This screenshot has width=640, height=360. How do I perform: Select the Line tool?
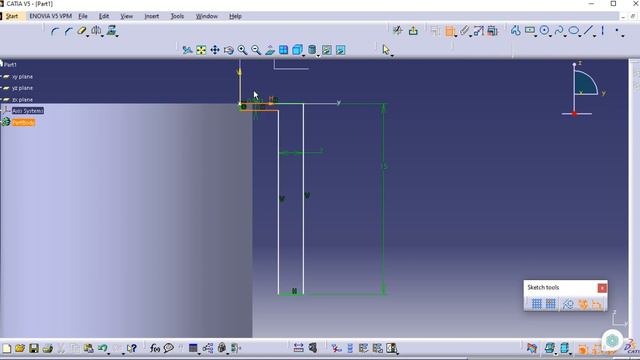click(588, 30)
